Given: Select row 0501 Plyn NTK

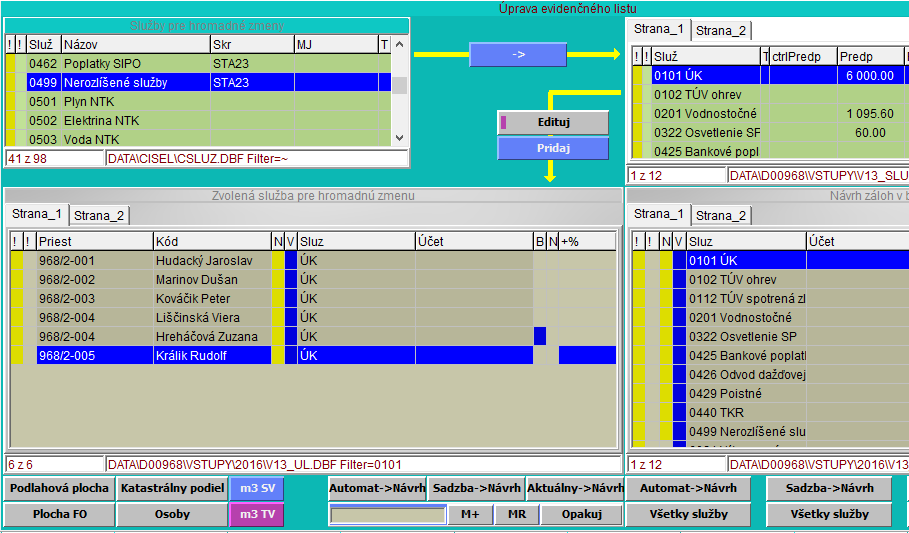Looking at the screenshot, I should pyautogui.click(x=198, y=101).
